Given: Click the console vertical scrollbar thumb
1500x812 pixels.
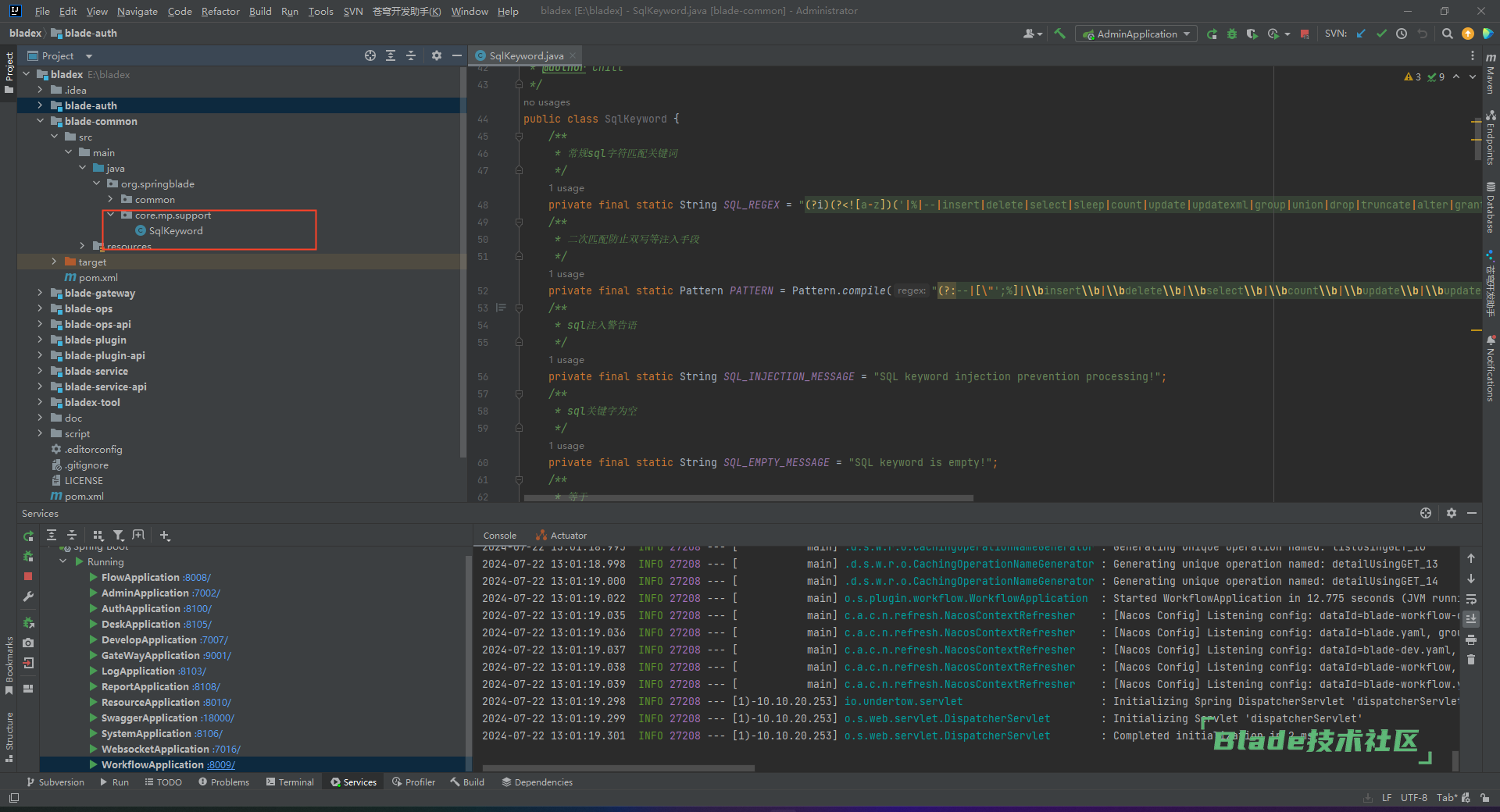Looking at the screenshot, I should tap(1455, 760).
